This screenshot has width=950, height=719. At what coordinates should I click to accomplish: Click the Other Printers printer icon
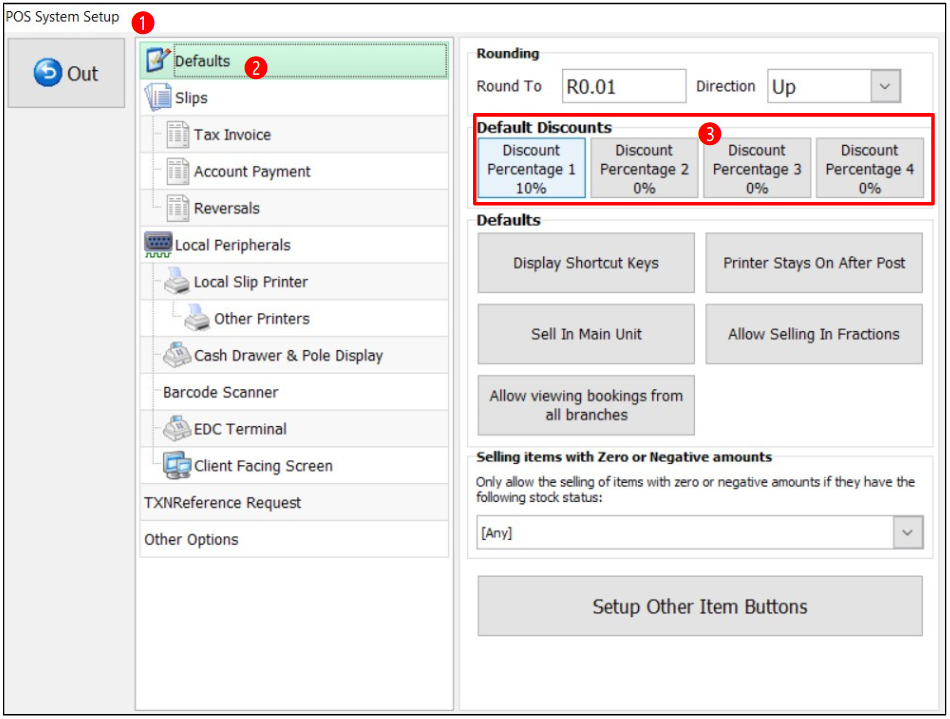(x=197, y=317)
